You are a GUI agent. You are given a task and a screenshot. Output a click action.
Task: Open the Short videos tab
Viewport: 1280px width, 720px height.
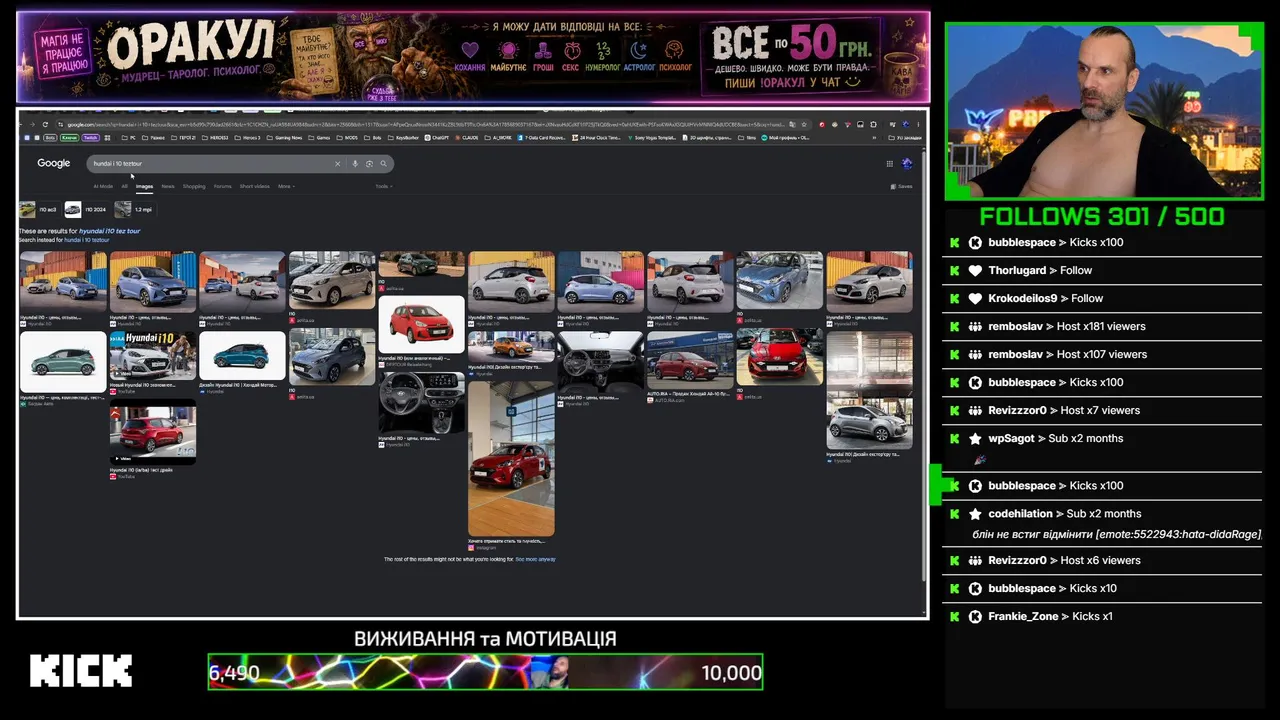[x=254, y=186]
